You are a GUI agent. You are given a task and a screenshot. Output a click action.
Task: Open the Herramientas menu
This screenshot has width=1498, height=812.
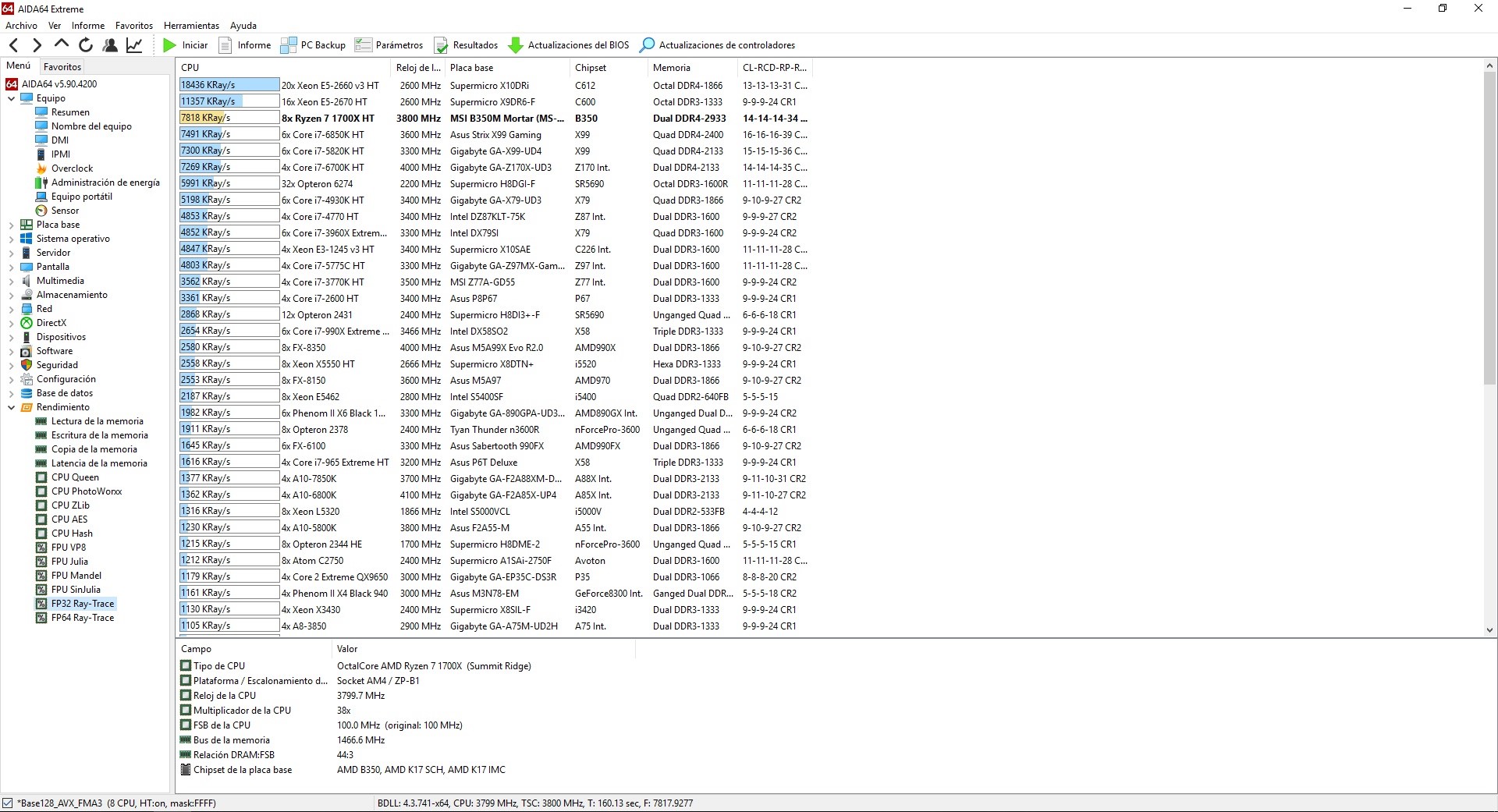[191, 26]
